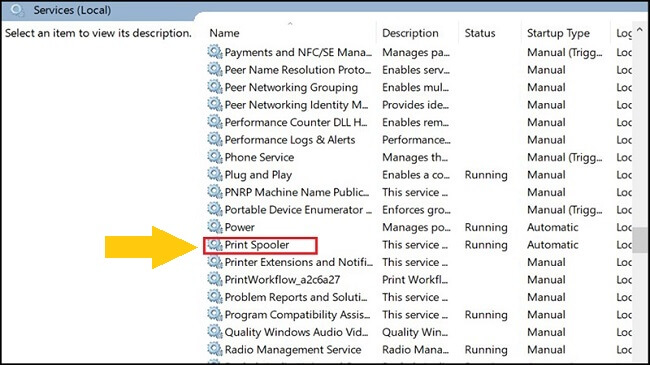This screenshot has width=650, height=365.
Task: Select Quality Windows Audio Video service name
Action: [296, 332]
